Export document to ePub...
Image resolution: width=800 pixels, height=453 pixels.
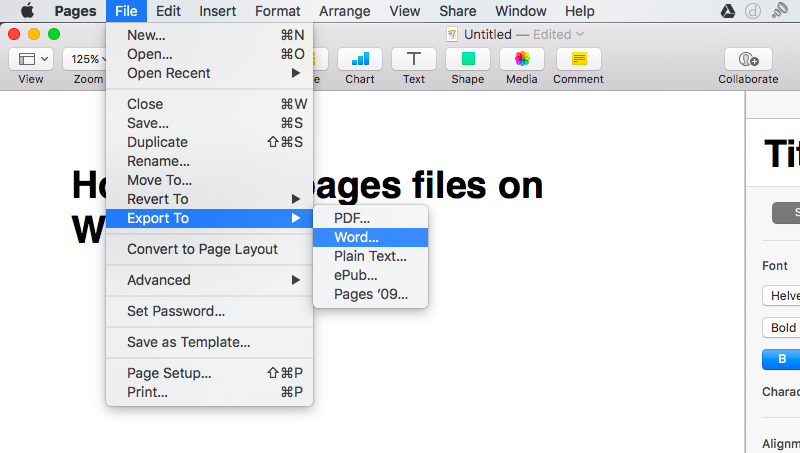[x=370, y=275]
